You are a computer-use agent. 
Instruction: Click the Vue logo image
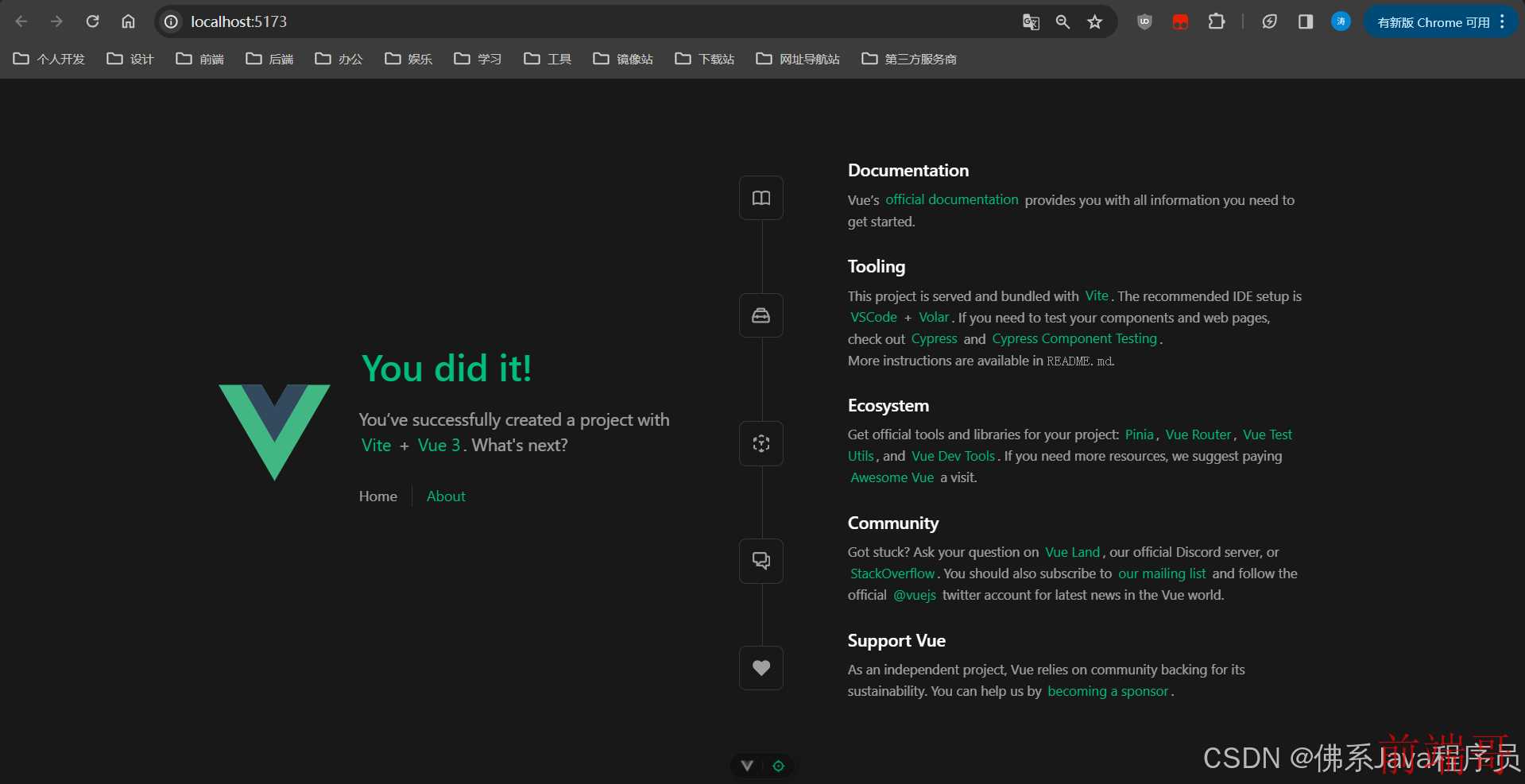point(274,432)
